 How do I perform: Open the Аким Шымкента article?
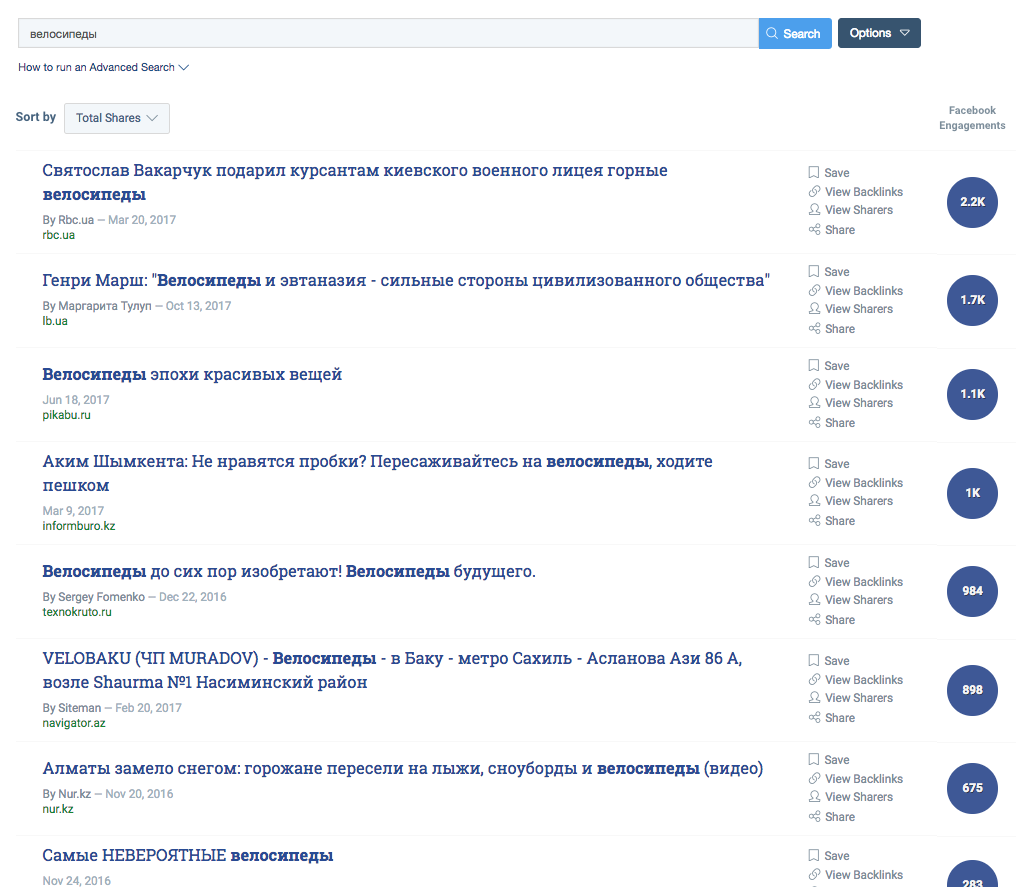[377, 473]
